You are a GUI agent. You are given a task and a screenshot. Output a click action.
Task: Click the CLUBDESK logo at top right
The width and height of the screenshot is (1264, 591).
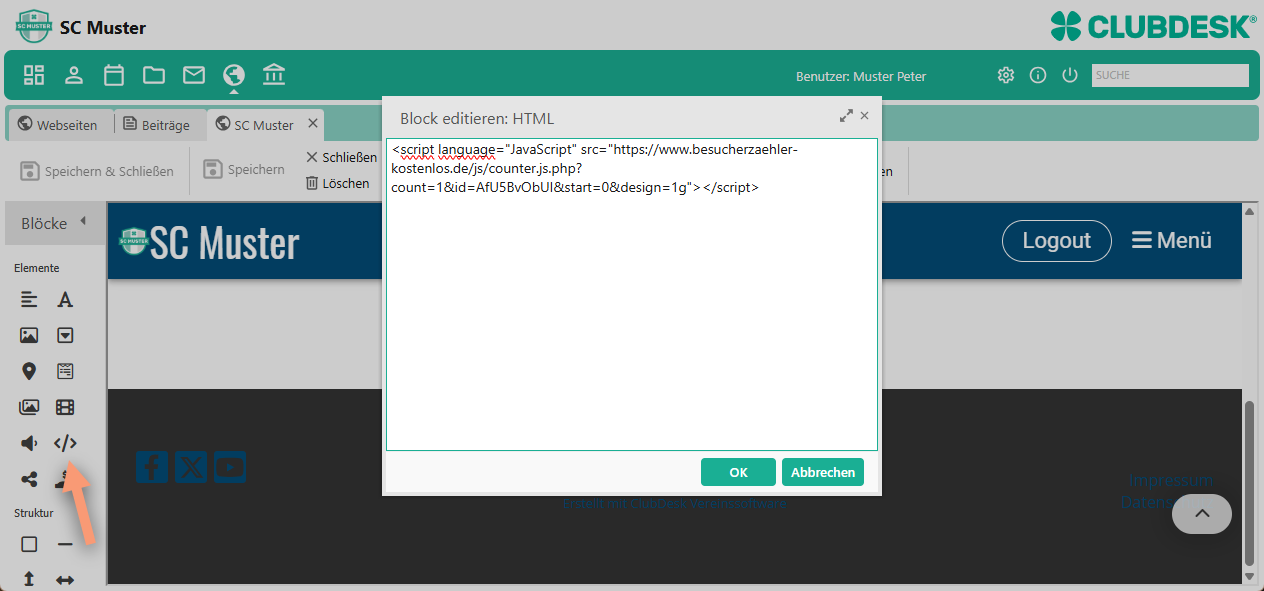coord(1153,26)
